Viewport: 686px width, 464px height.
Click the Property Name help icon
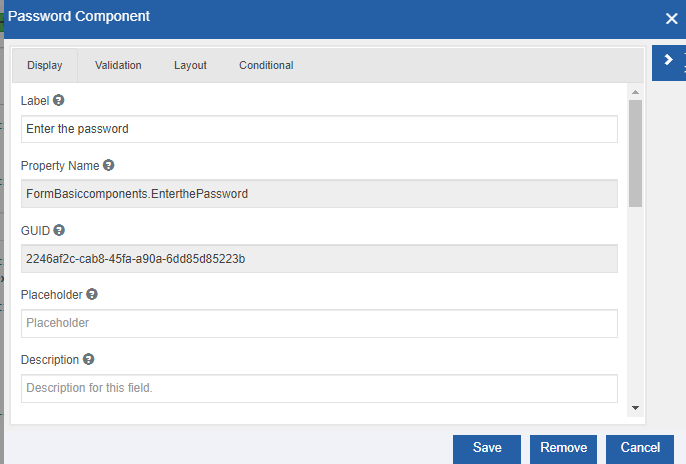108,165
